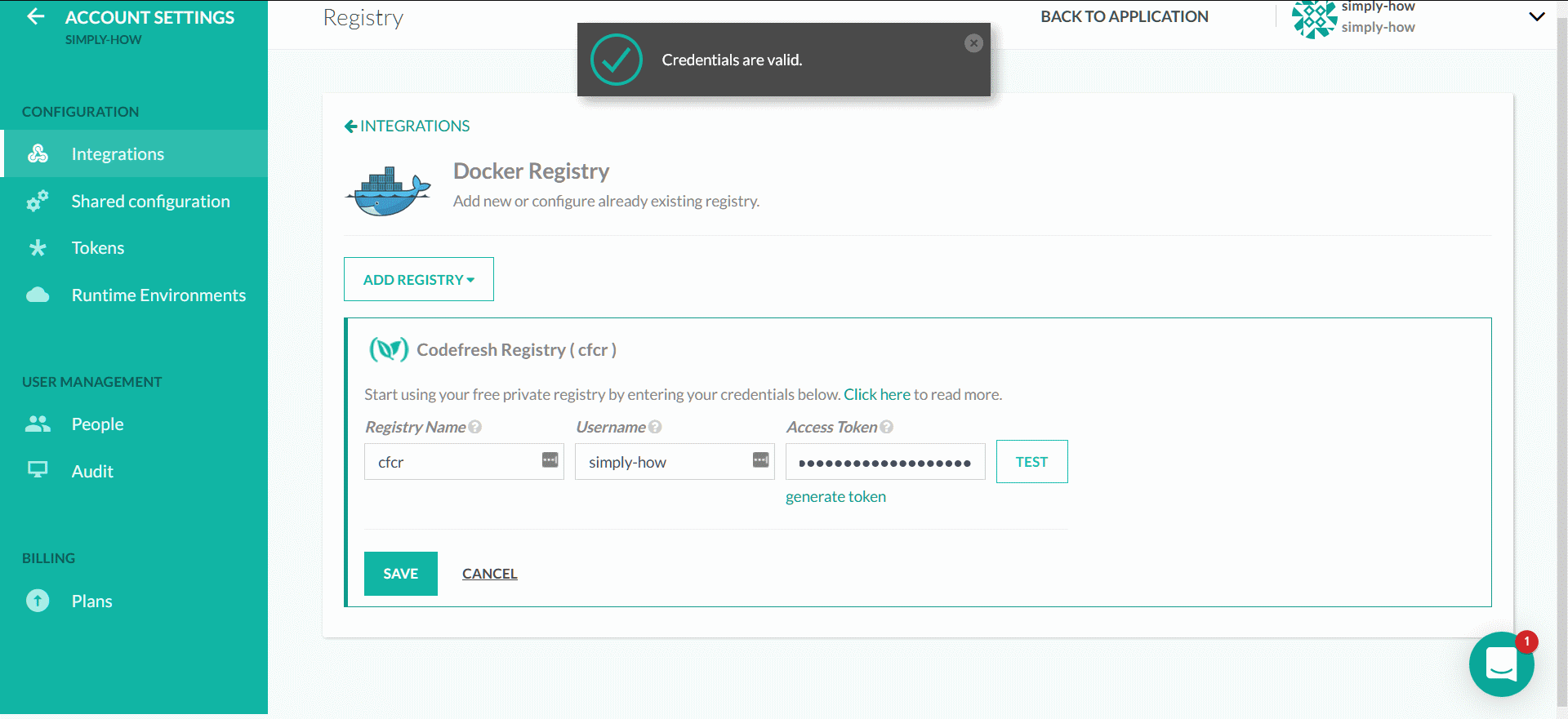This screenshot has width=1568, height=719.
Task: Click the Username help icon
Action: [x=655, y=427]
